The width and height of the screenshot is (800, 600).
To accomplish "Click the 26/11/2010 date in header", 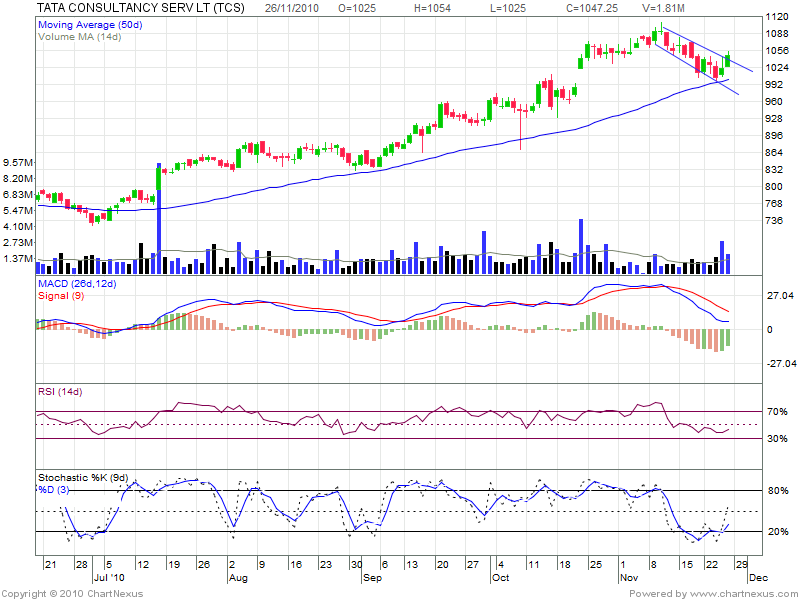I will pyautogui.click(x=294, y=7).
